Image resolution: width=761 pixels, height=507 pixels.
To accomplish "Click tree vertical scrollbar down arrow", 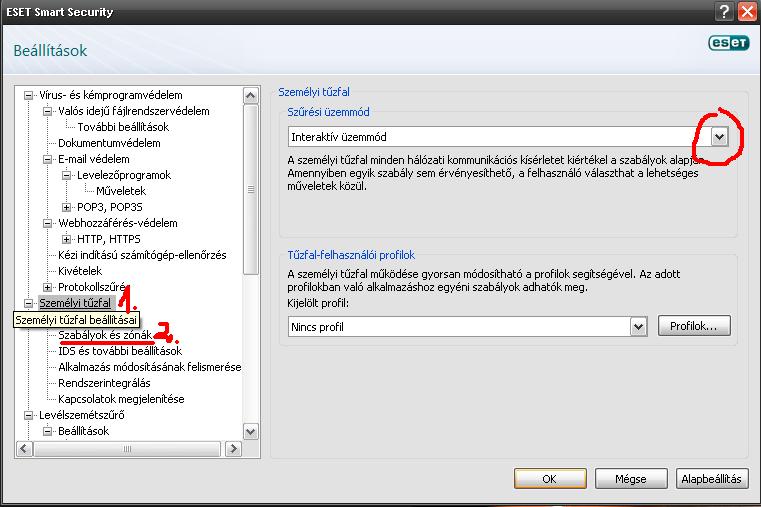I will pyautogui.click(x=250, y=431).
